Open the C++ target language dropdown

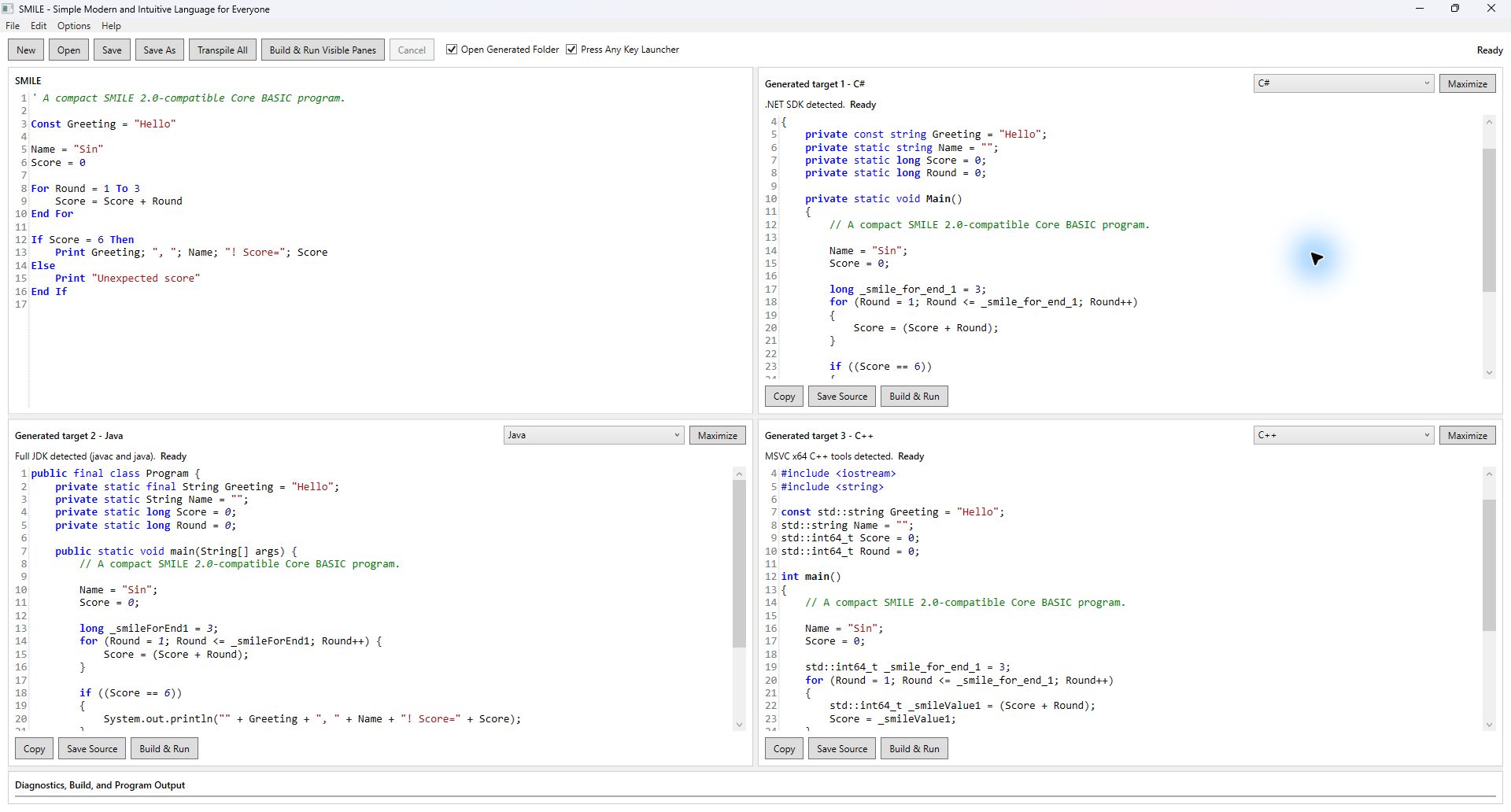[1343, 435]
